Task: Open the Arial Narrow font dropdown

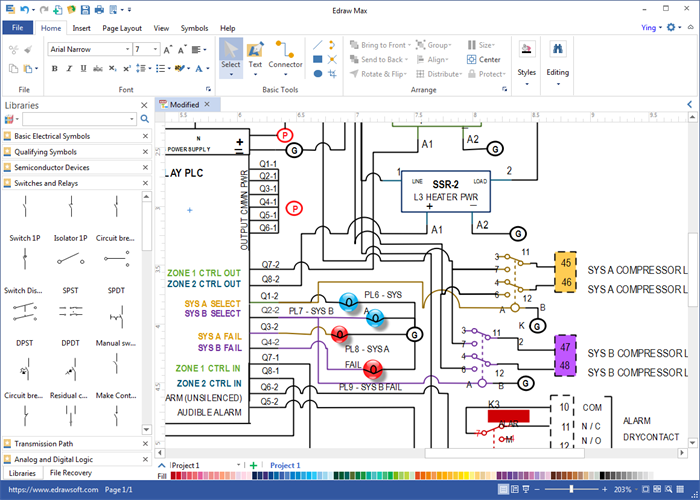Action: coord(125,48)
